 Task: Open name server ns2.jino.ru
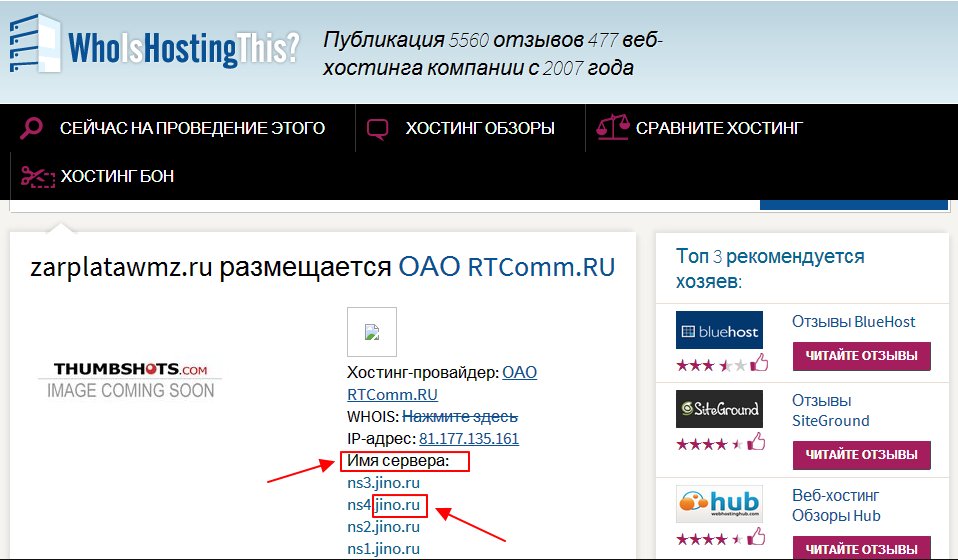[x=383, y=527]
